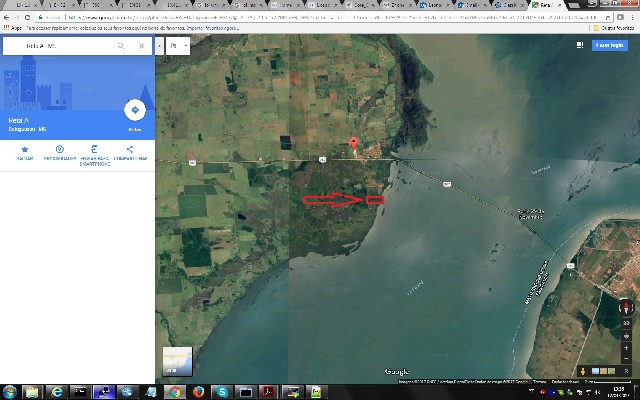The image size is (640, 400).
Task: Open the Chrome three-dot menu
Action: pos(633,18)
